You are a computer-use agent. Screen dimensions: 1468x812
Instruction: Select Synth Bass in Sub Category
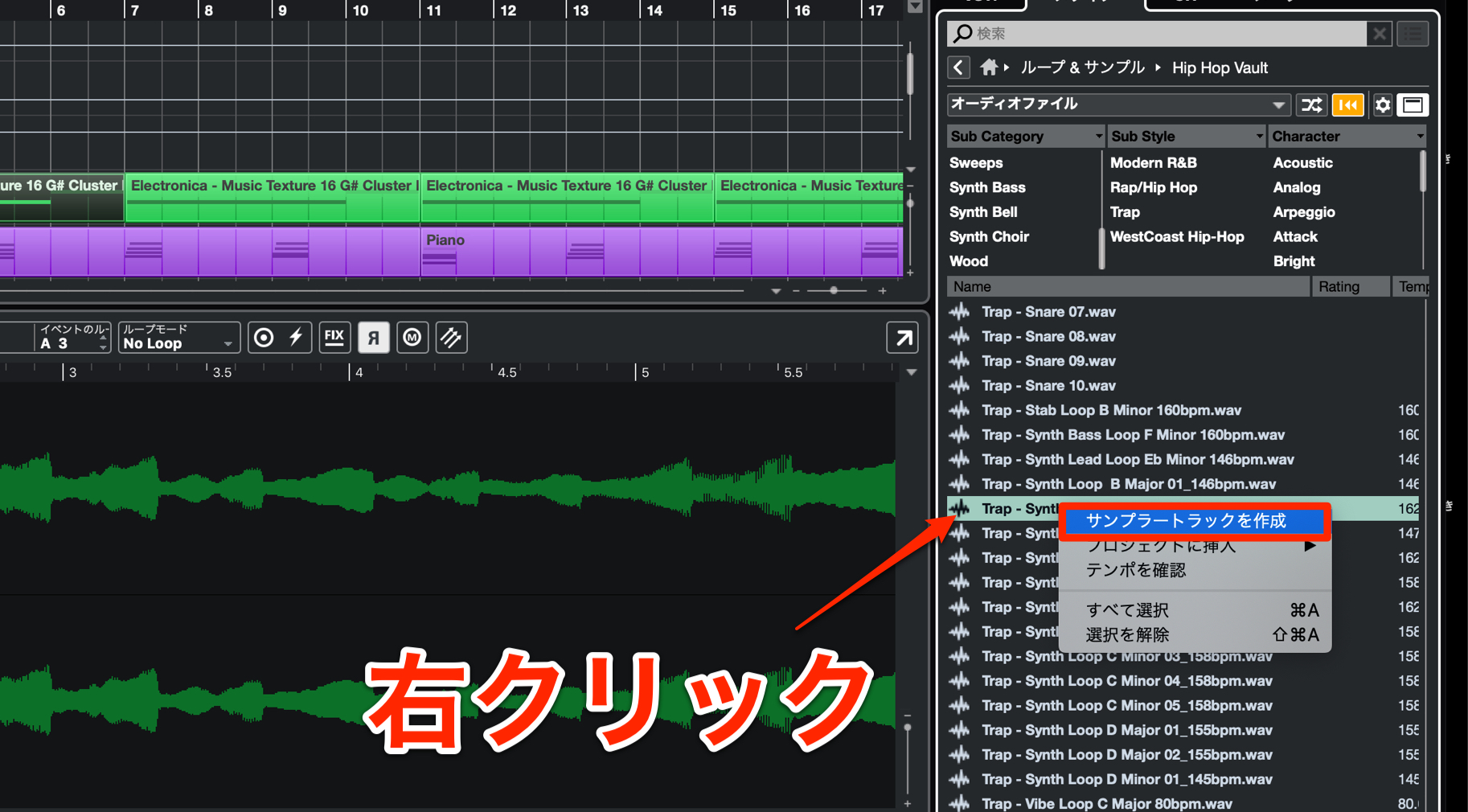987,187
